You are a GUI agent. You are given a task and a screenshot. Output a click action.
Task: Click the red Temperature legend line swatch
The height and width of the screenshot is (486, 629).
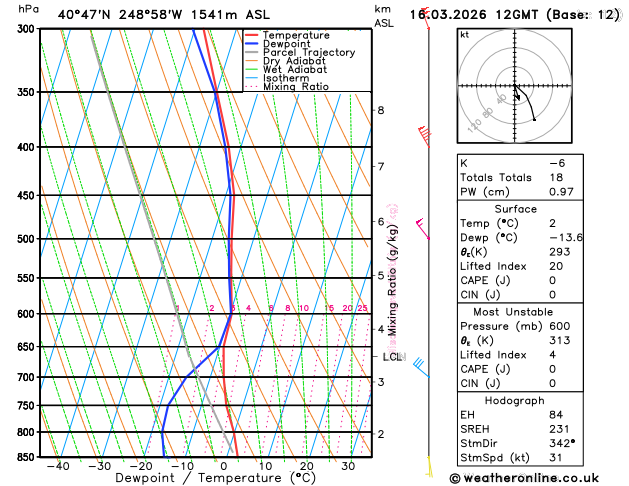252,35
